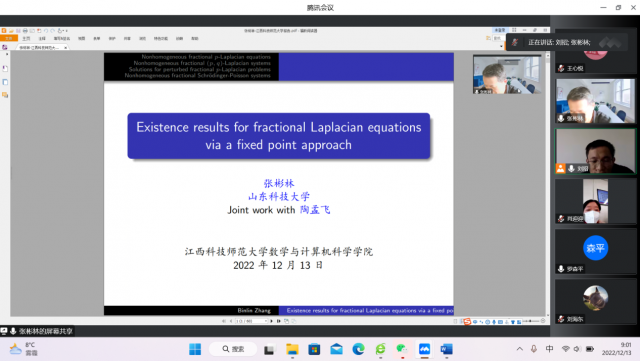The height and width of the screenshot is (361, 640).
Task: Toggle muted mic on 刘海东 participant tile
Action: coord(562,319)
